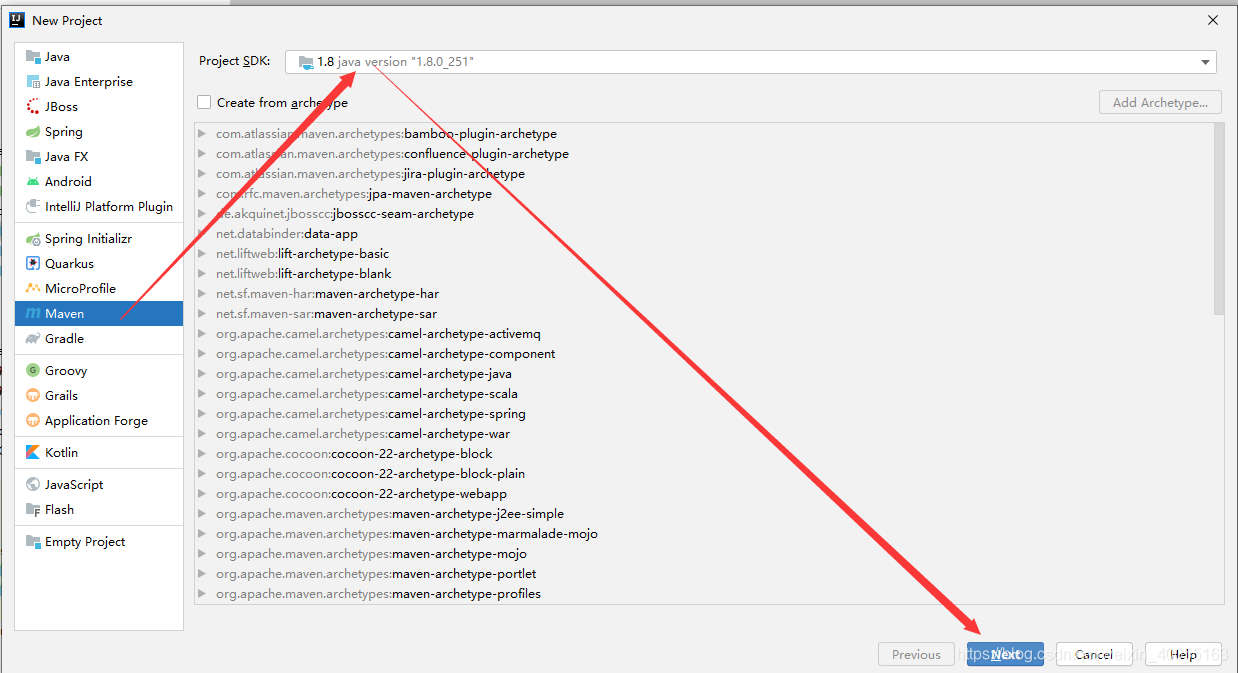Pick the IntelliJ Platform Plugin icon

33,207
